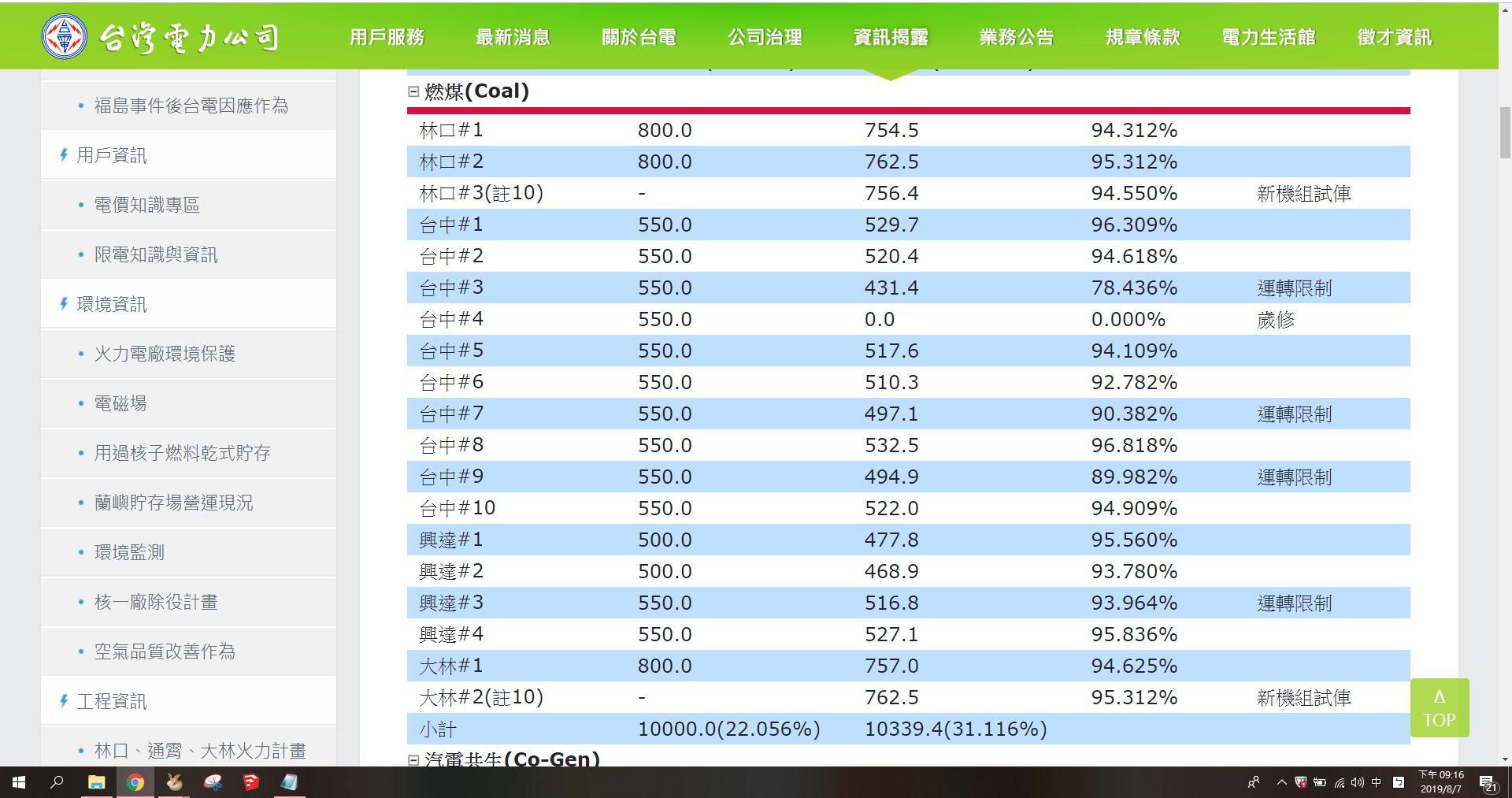Select 757.0 output for 大林#1
The width and height of the screenshot is (1512, 798).
pyautogui.click(x=891, y=666)
